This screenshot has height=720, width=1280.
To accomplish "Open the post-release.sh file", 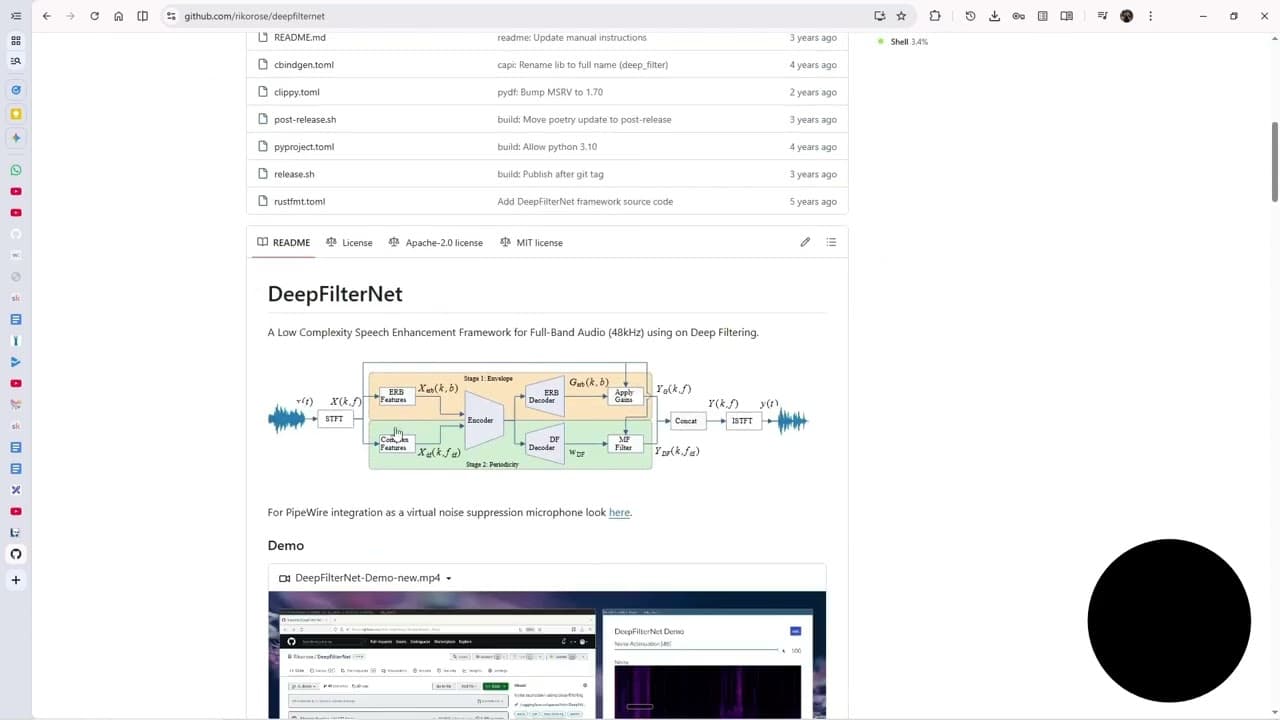I will point(305,119).
